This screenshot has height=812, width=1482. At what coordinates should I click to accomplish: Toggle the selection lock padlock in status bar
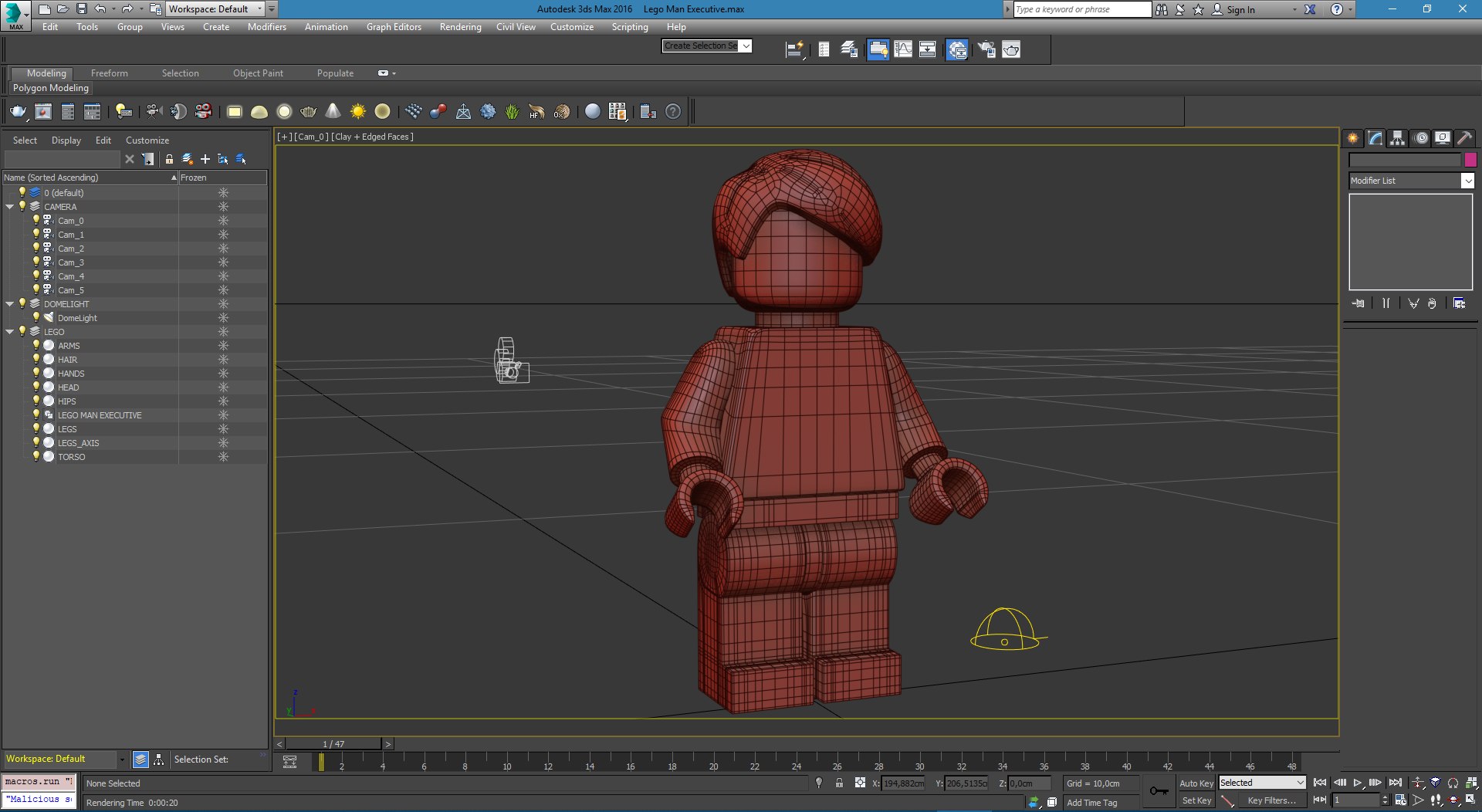point(839,783)
